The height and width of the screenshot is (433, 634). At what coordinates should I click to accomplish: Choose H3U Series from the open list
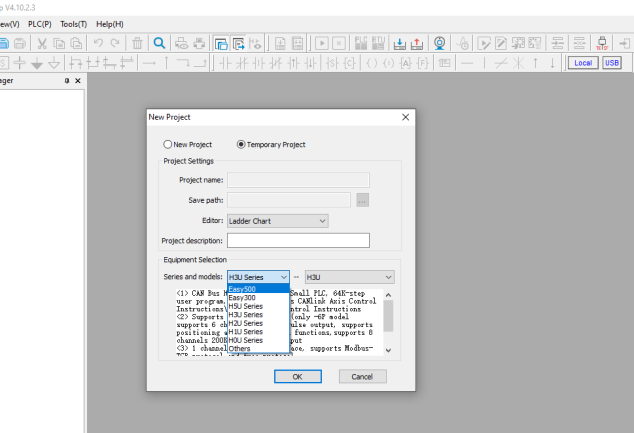click(258, 315)
